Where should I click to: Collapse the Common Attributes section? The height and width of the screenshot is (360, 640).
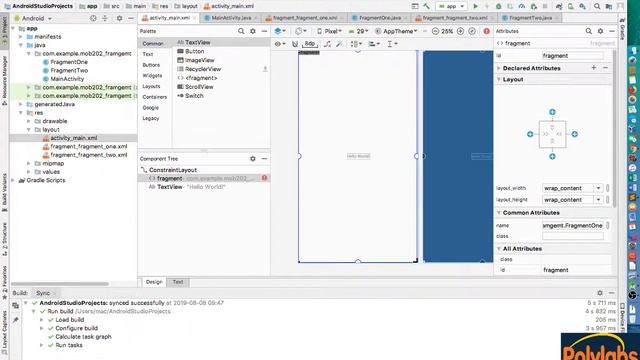point(499,213)
